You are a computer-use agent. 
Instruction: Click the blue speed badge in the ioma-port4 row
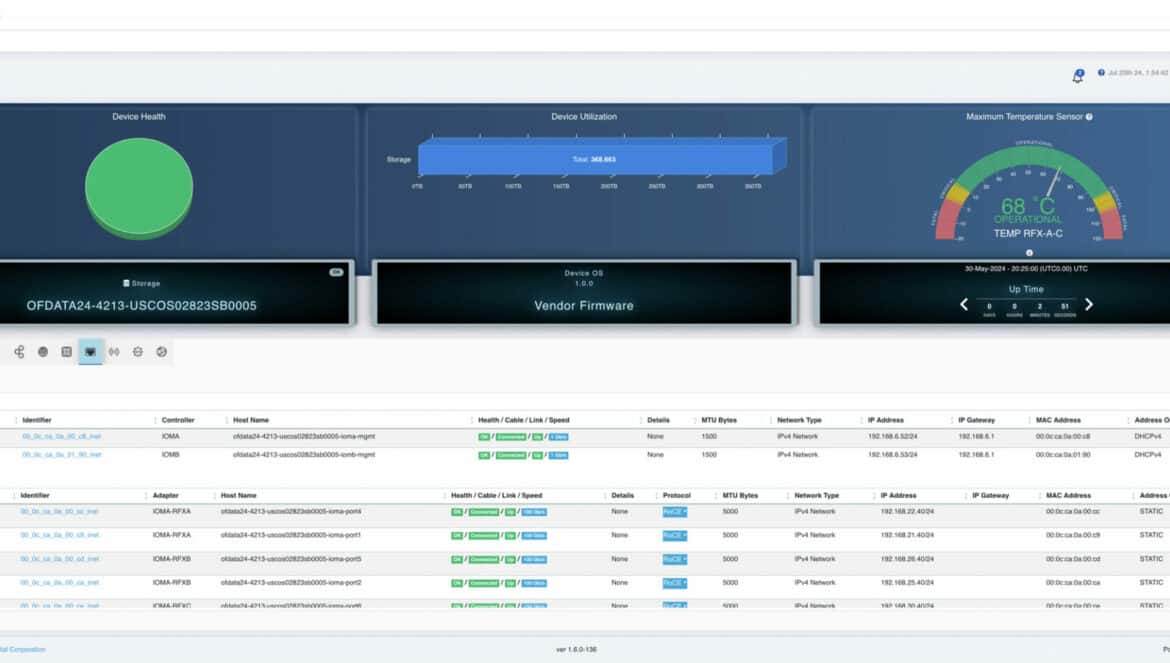534,512
